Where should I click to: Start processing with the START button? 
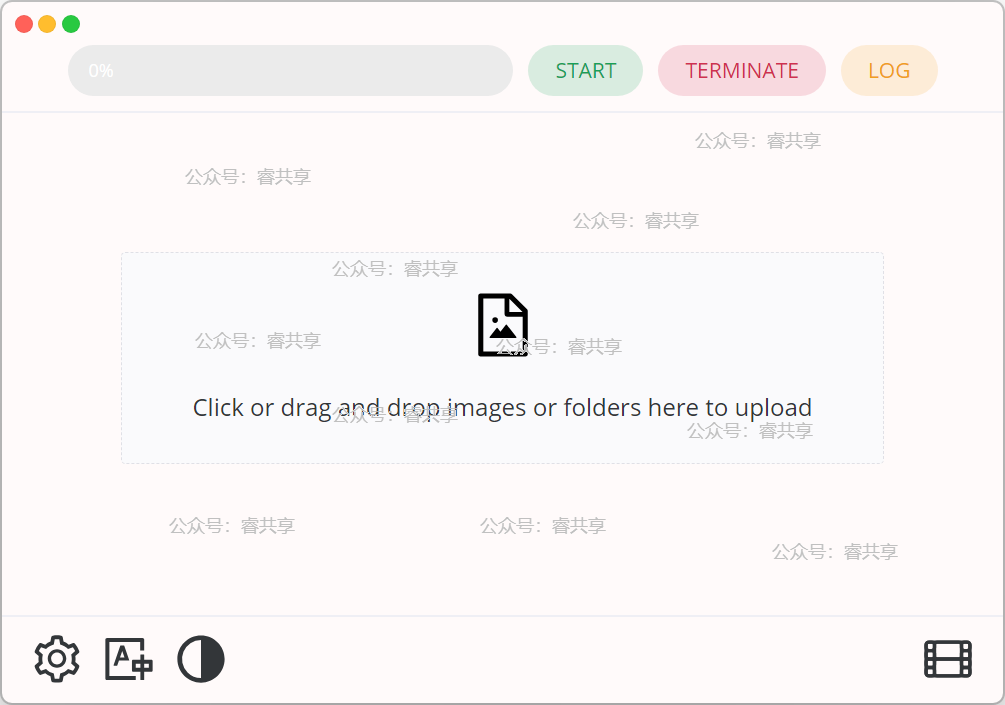pos(585,70)
